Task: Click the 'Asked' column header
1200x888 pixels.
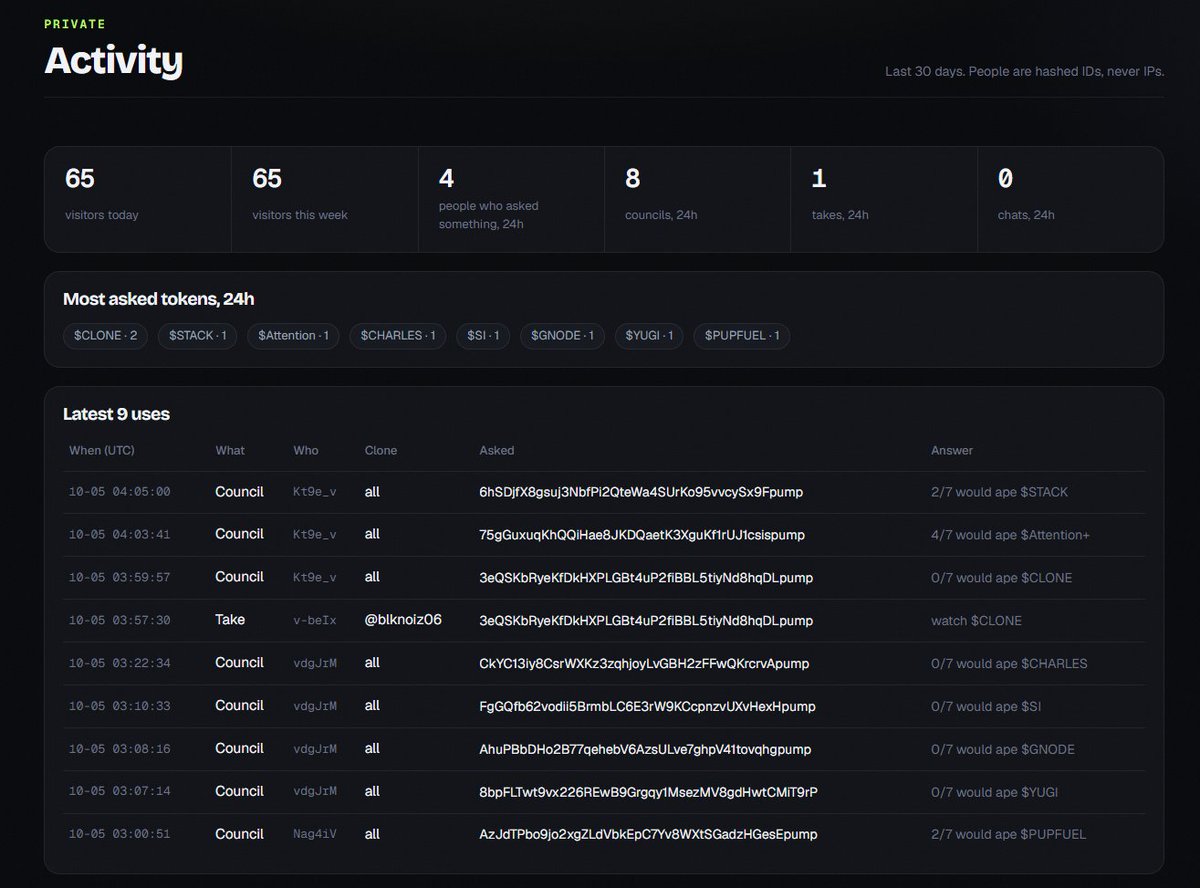Action: [x=497, y=451]
